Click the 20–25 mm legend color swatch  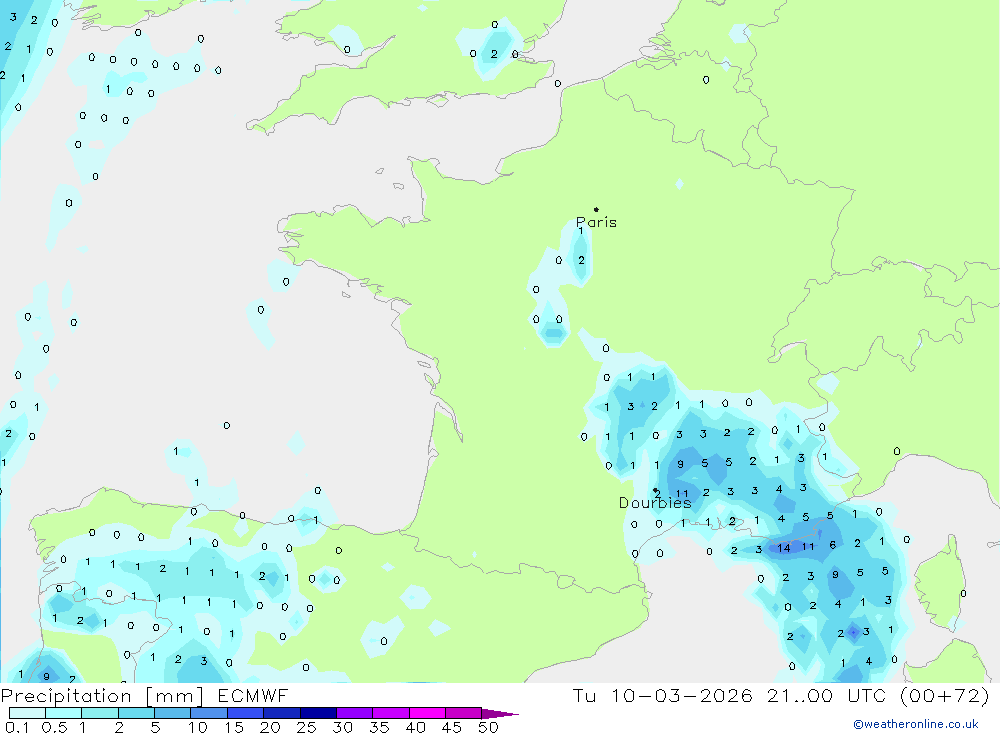[281, 713]
